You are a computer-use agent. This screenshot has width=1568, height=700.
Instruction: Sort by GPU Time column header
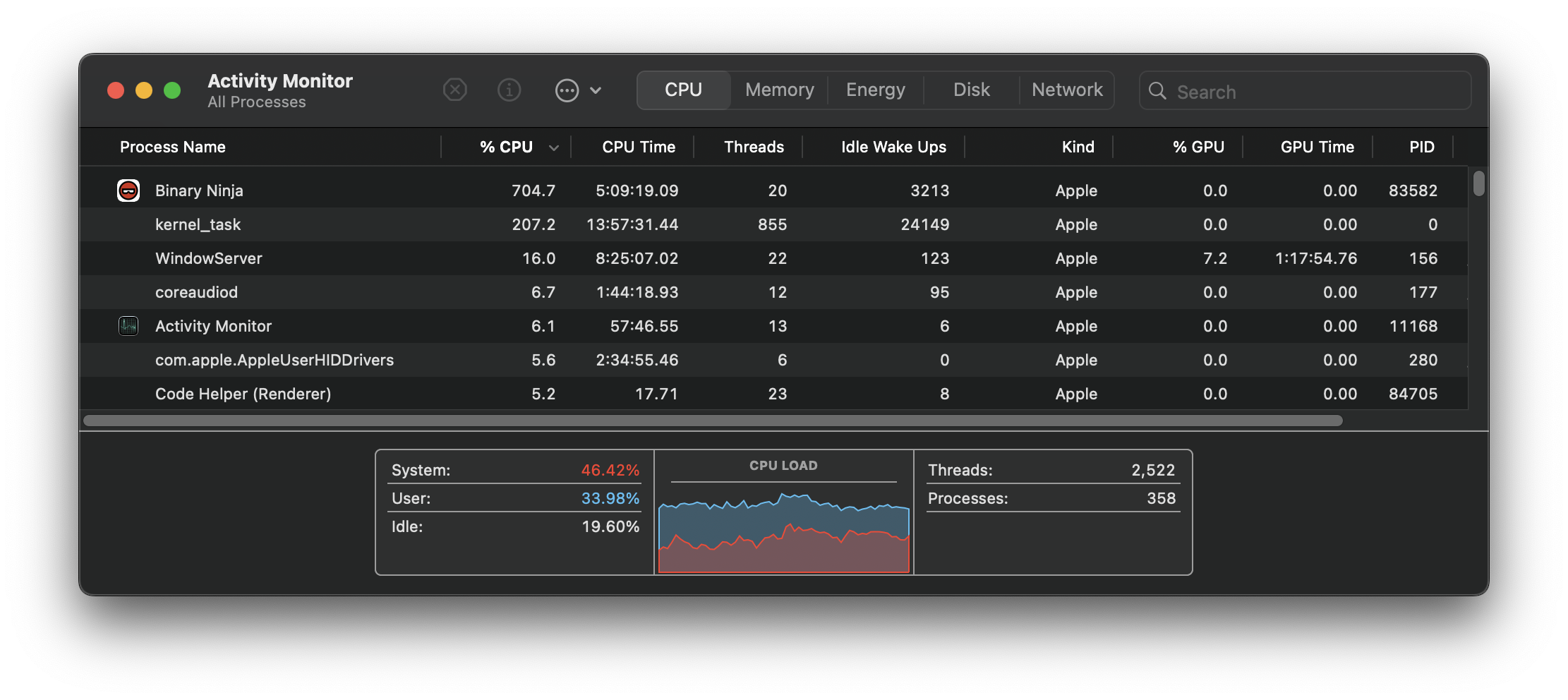pos(1317,147)
